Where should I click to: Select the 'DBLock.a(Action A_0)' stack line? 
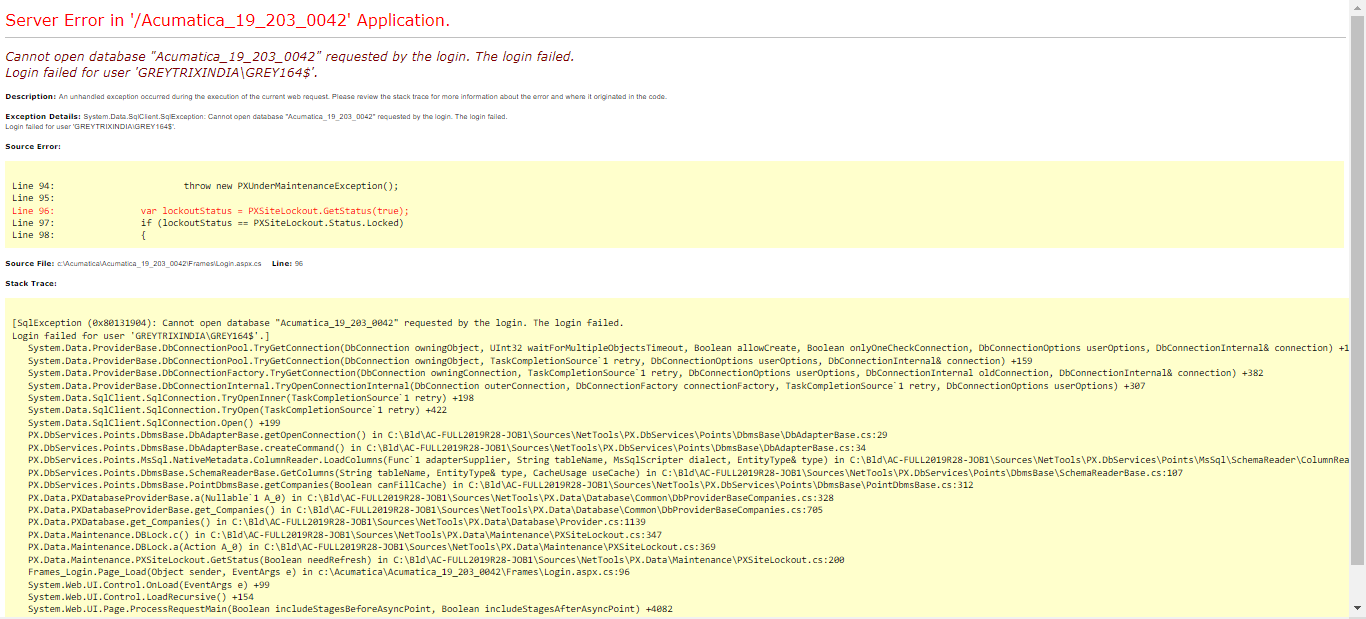[372, 548]
